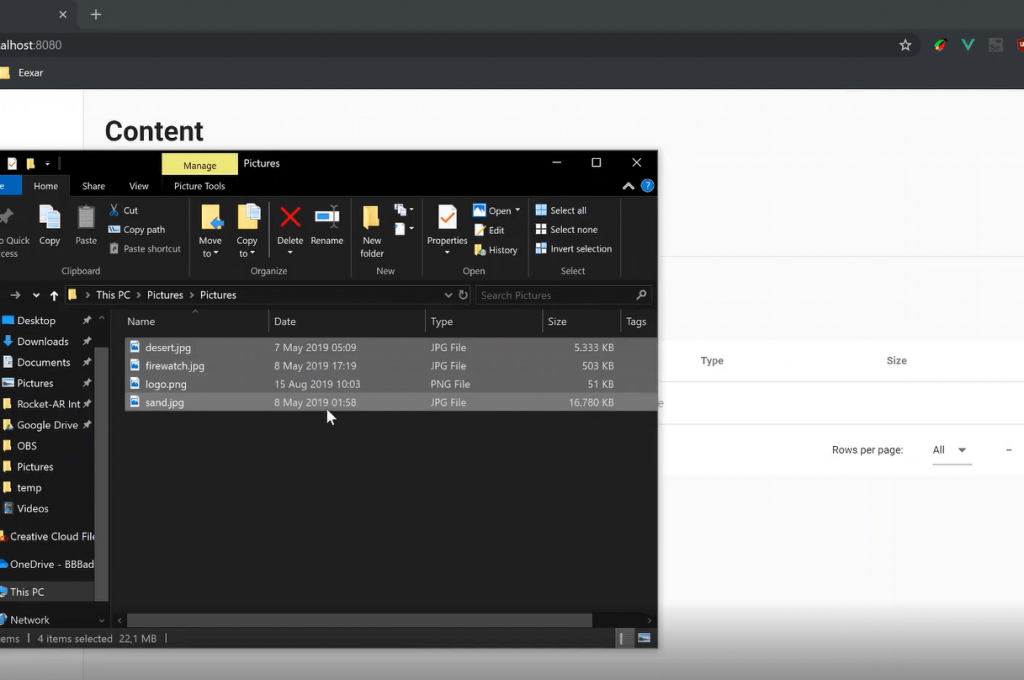The image size is (1024, 680).
Task: Open the Share ribbon tab
Action: [93, 186]
